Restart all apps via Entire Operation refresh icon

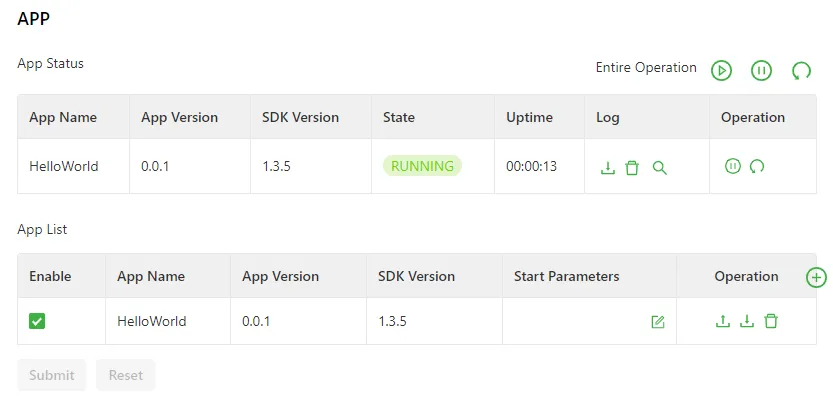point(801,70)
